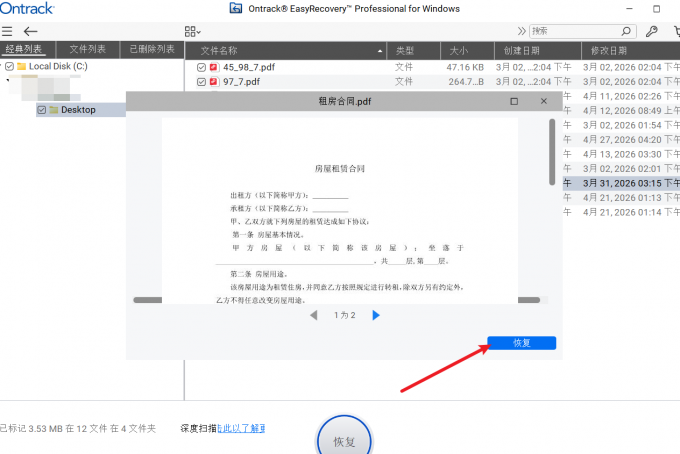The width and height of the screenshot is (680, 454).
Task: Open the hamburger menu icon
Action: 7,31
